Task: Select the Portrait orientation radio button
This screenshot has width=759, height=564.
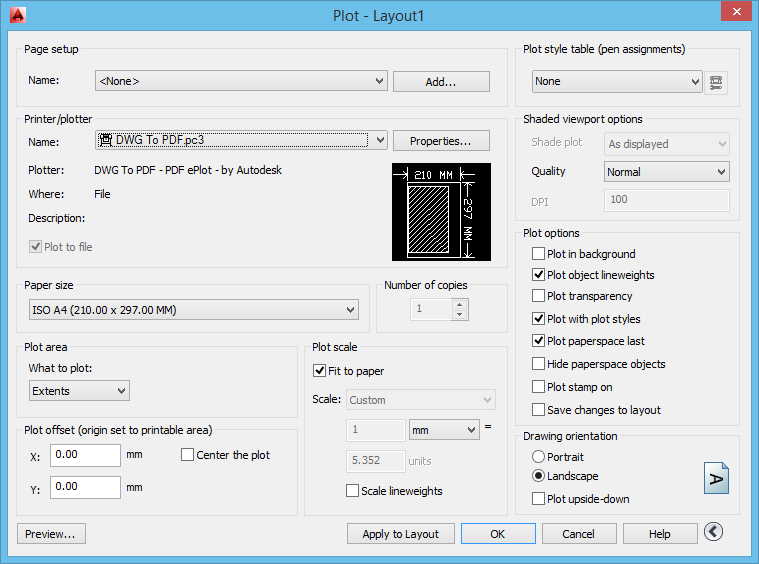Action: pyautogui.click(x=540, y=457)
